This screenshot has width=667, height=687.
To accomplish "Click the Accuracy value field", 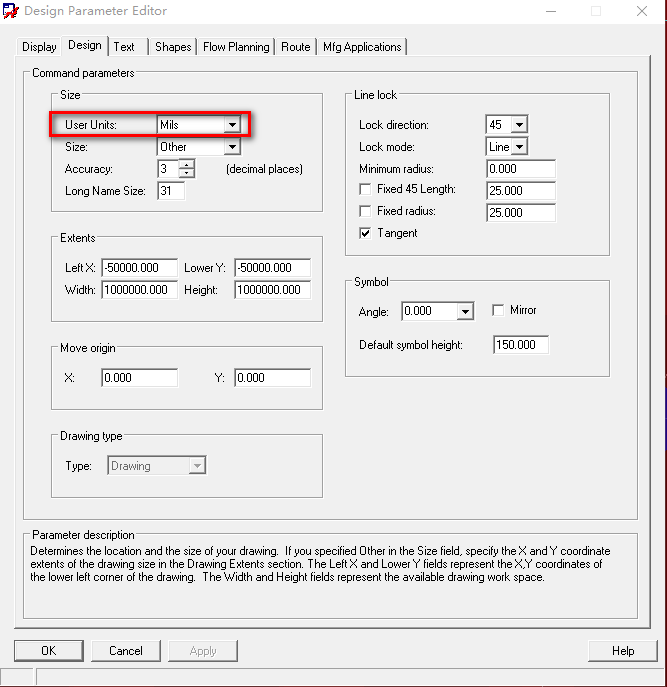I will (168, 169).
